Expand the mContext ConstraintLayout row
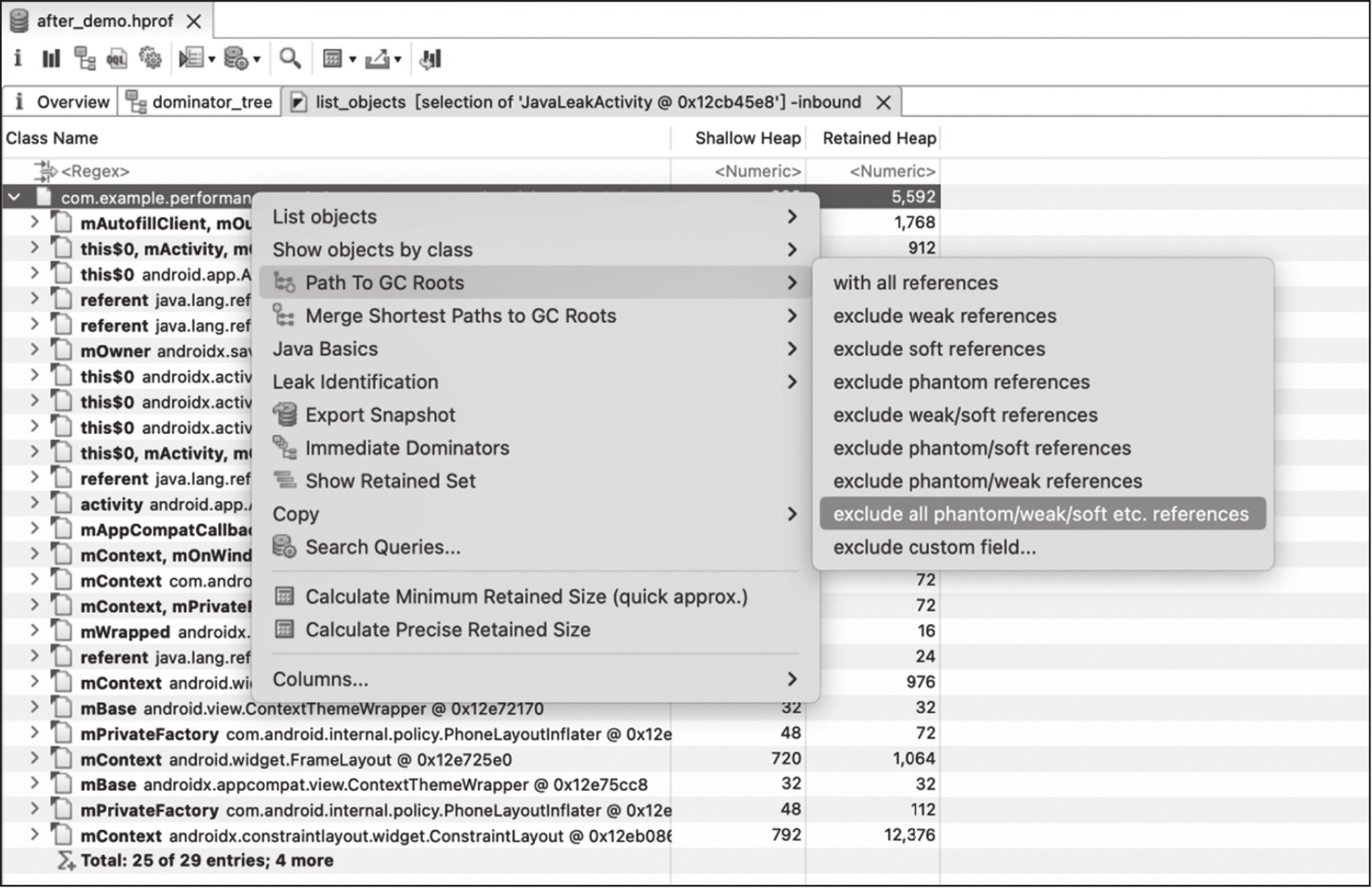This screenshot has width=1372, height=888. point(35,835)
